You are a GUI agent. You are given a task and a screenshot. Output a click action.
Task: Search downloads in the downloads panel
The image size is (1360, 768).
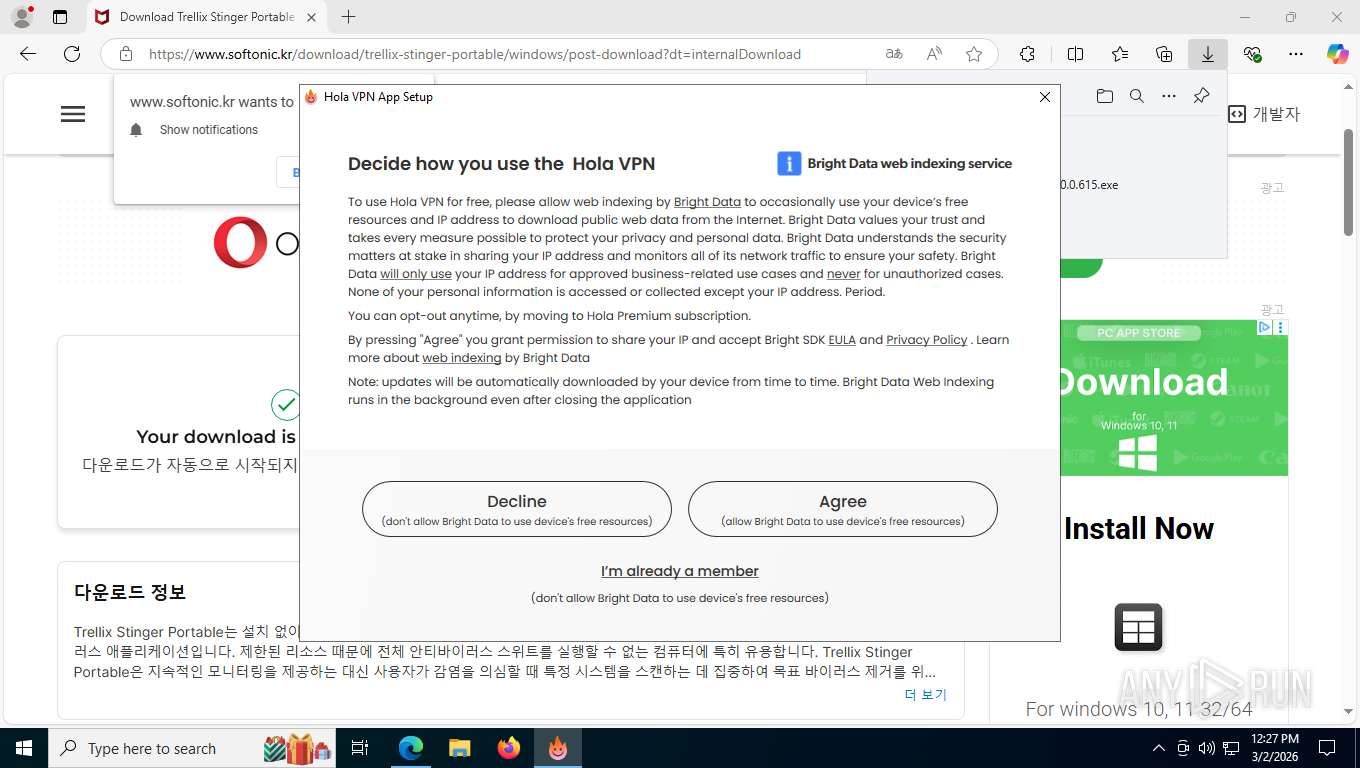point(1136,96)
